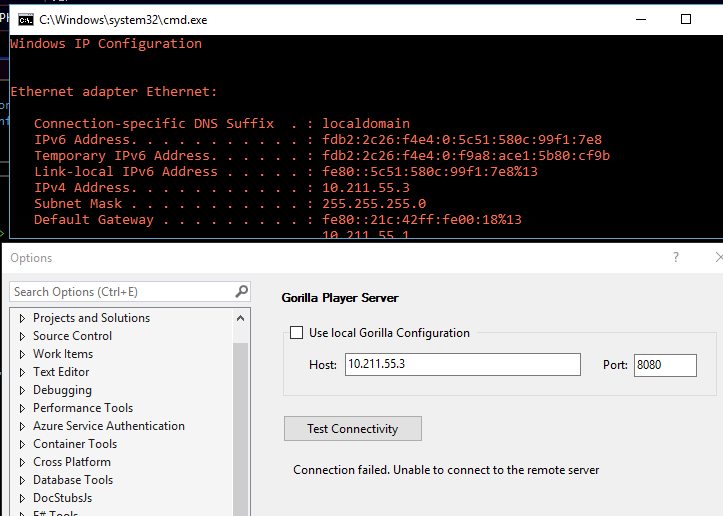The image size is (723, 516).
Task: Expand Database Tools node arrow
Action: (22, 480)
